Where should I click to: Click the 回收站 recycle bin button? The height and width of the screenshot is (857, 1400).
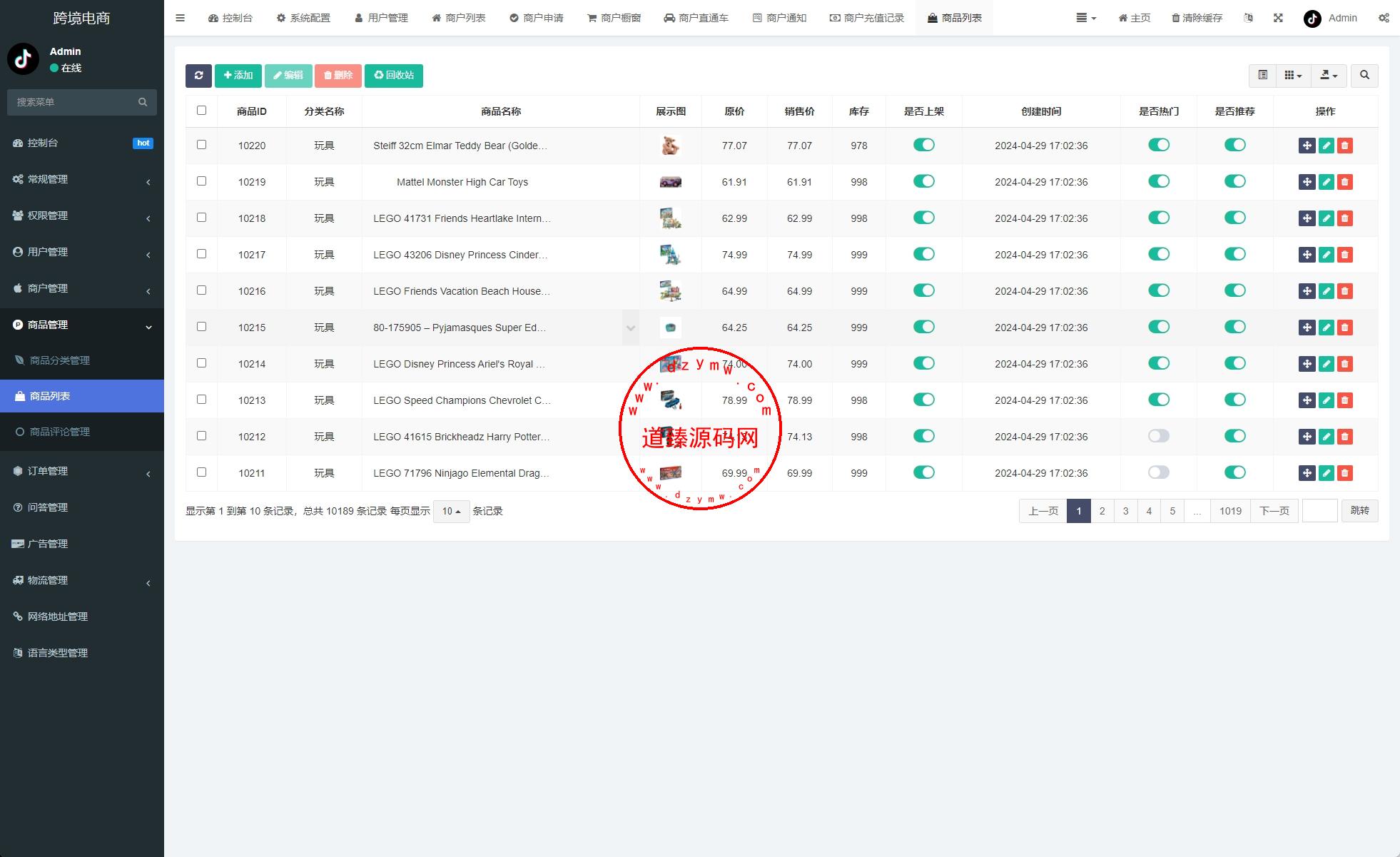click(394, 76)
